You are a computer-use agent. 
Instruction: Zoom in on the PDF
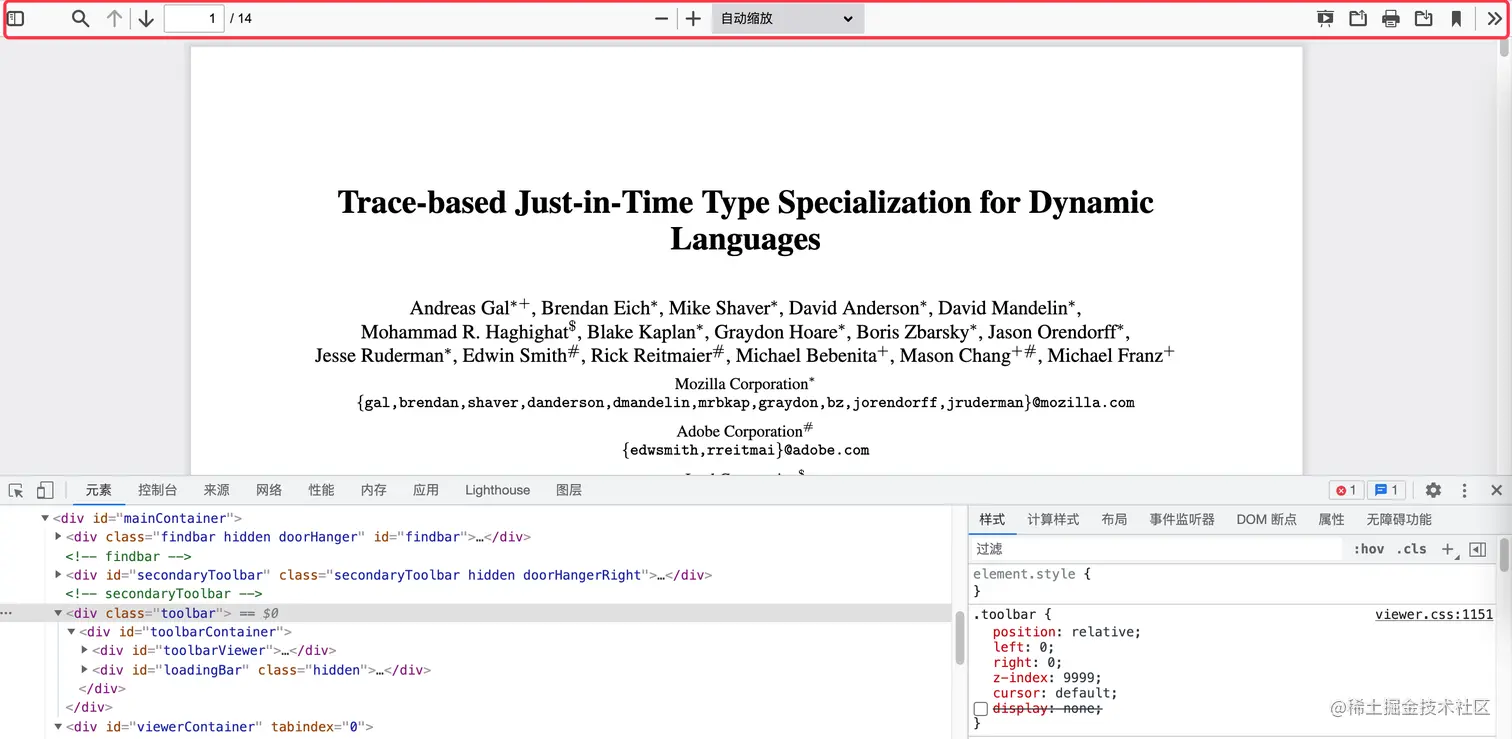pyautogui.click(x=693, y=18)
